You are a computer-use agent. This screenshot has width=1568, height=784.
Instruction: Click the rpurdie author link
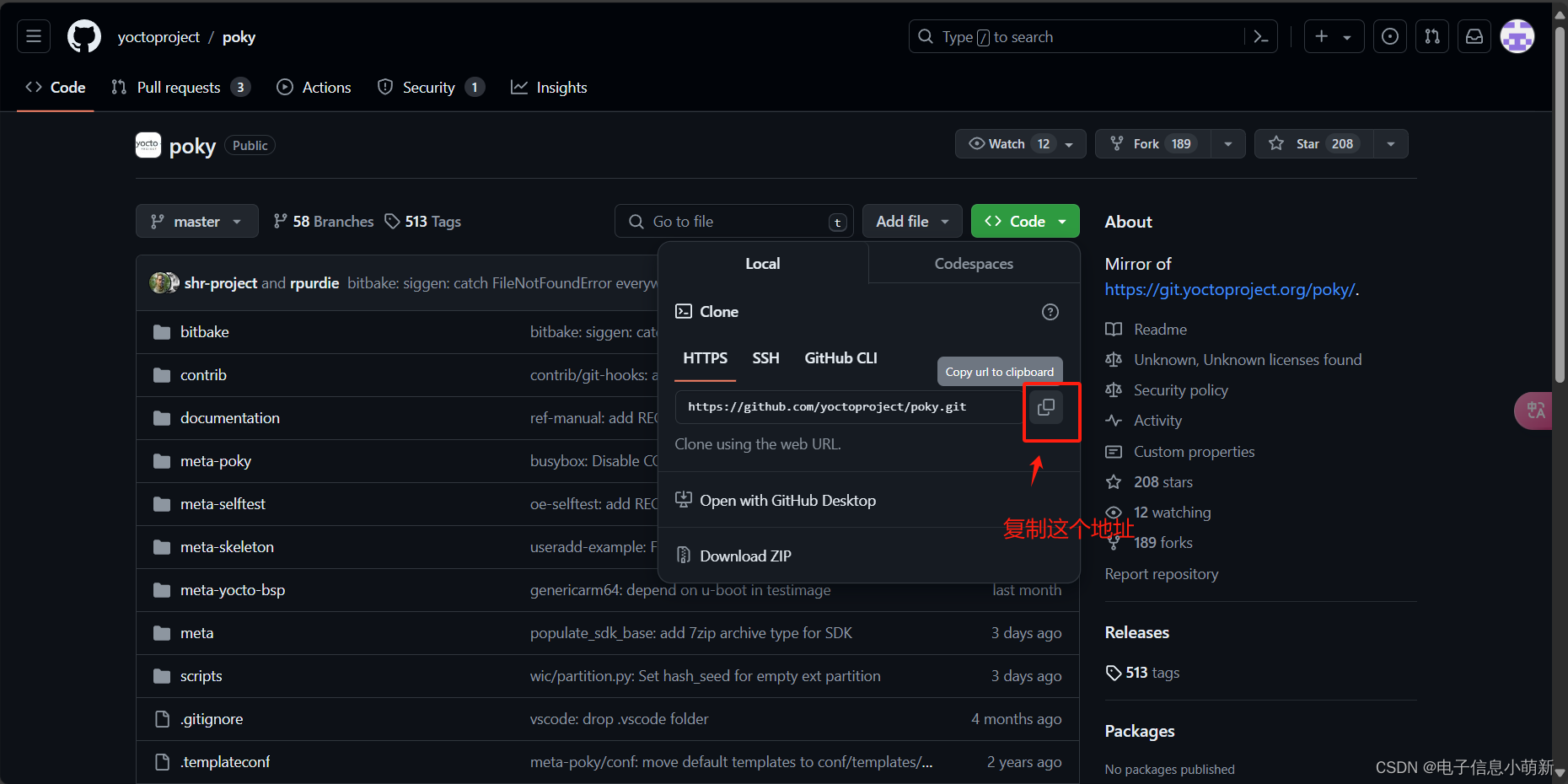[x=314, y=283]
